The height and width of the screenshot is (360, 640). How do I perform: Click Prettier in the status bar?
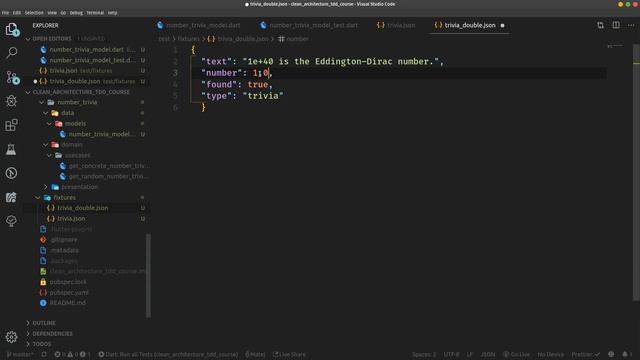pyautogui.click(x=585, y=354)
